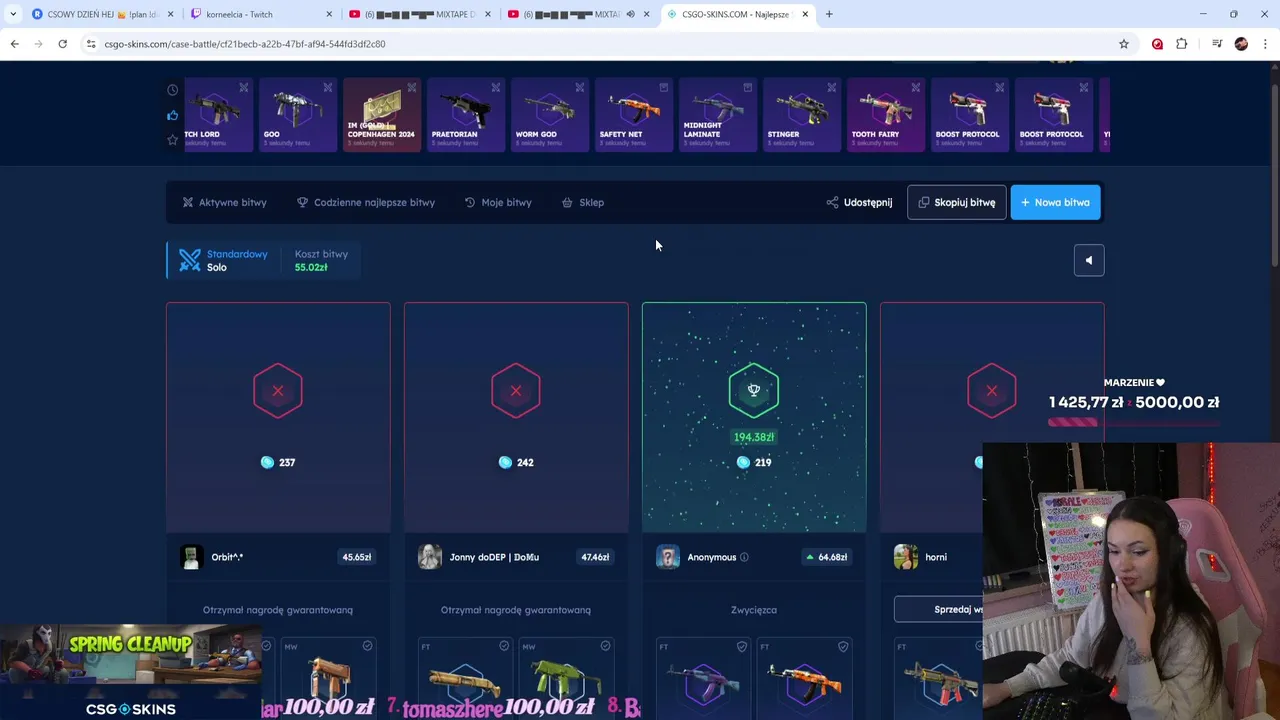This screenshot has height=720, width=1280.
Task: Click the Worm God drop card
Action: point(550,115)
